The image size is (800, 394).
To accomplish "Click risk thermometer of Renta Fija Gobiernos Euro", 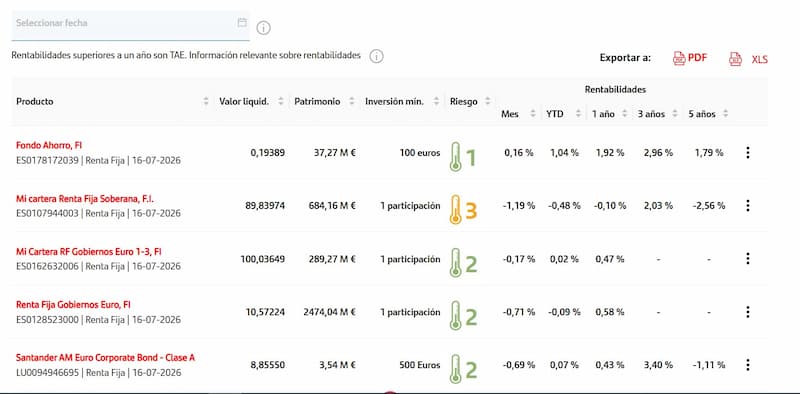I will 463,316.
